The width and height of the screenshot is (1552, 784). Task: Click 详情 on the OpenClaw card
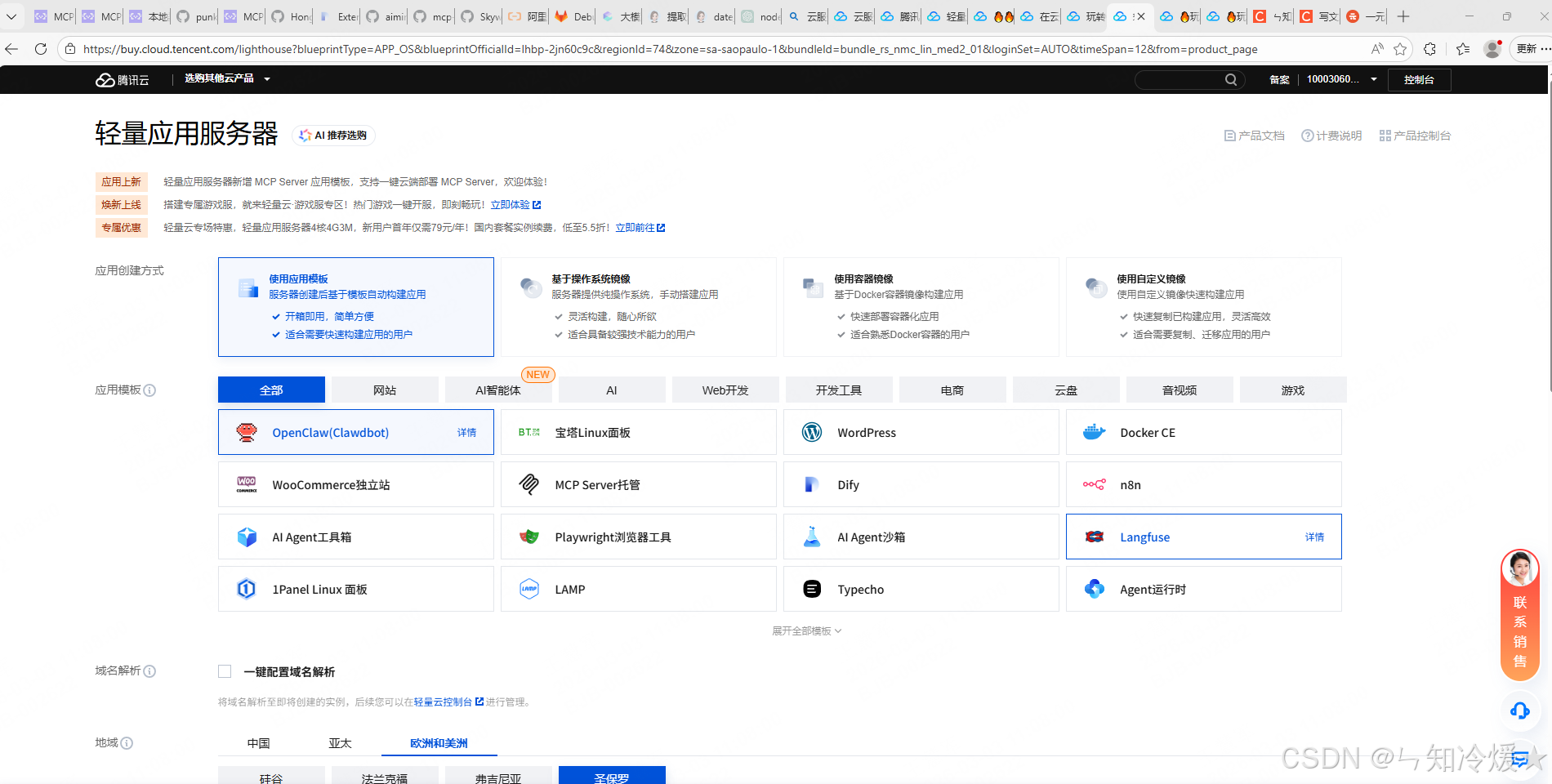point(466,432)
